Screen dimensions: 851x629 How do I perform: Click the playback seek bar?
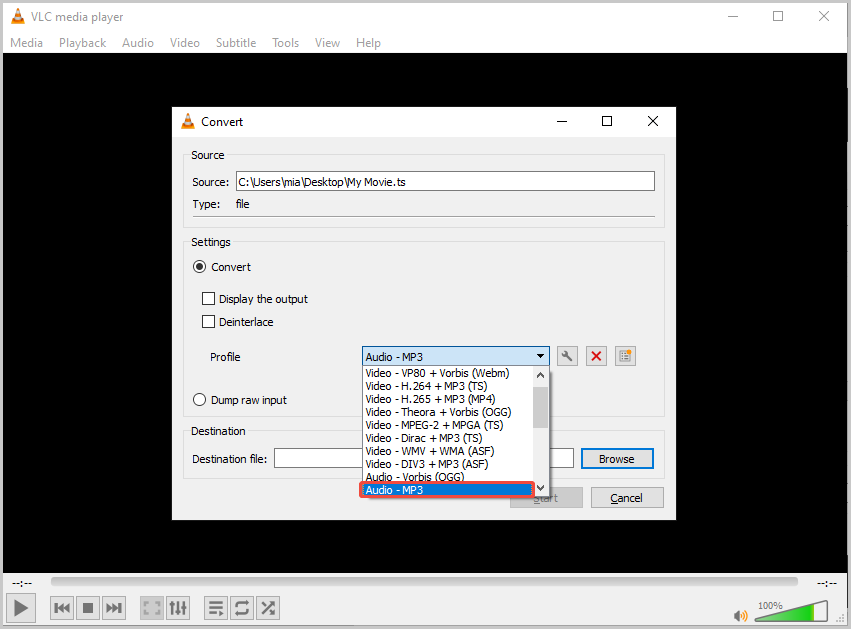[424, 581]
